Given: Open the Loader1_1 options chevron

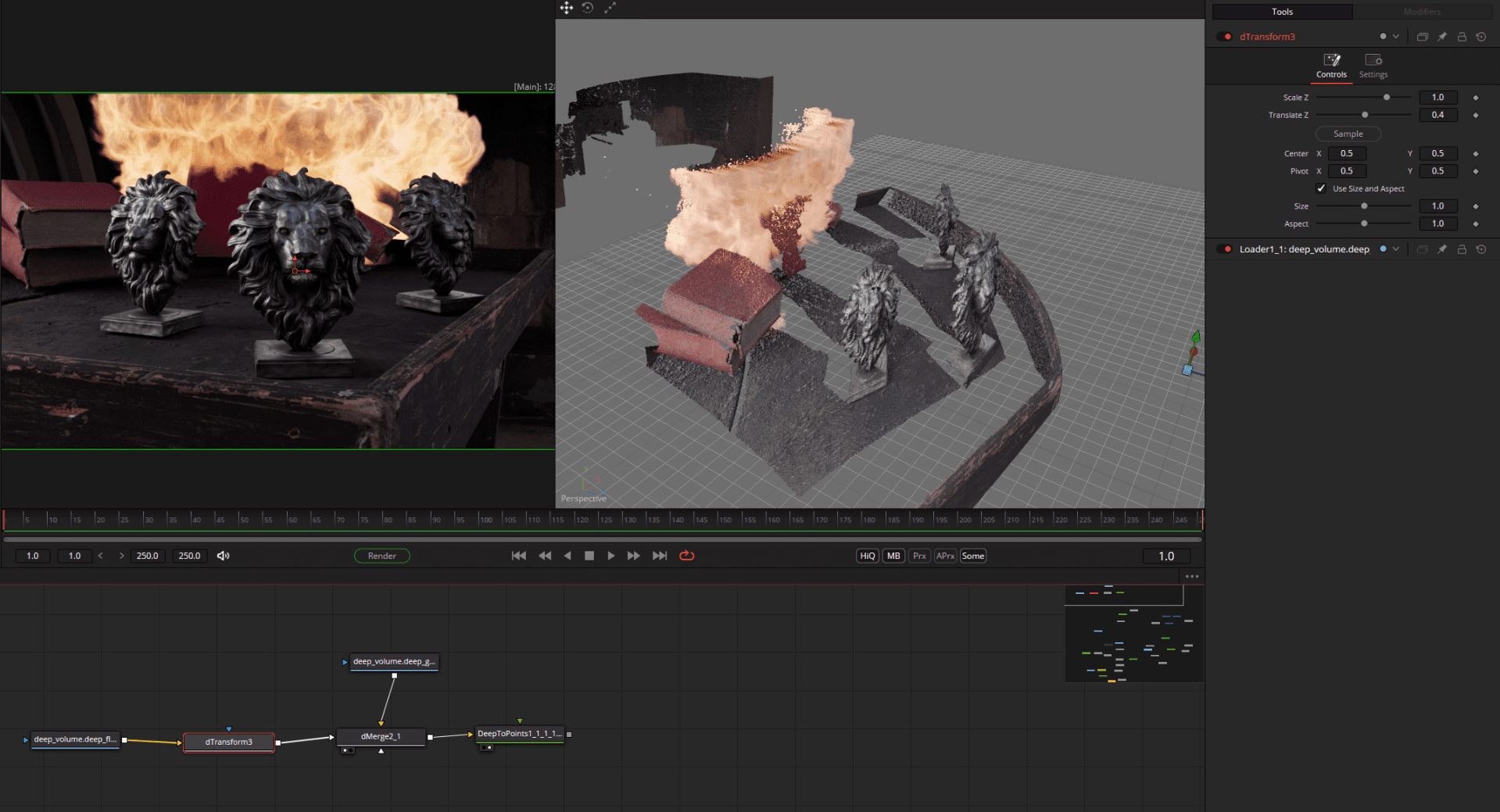Looking at the screenshot, I should pos(1397,249).
